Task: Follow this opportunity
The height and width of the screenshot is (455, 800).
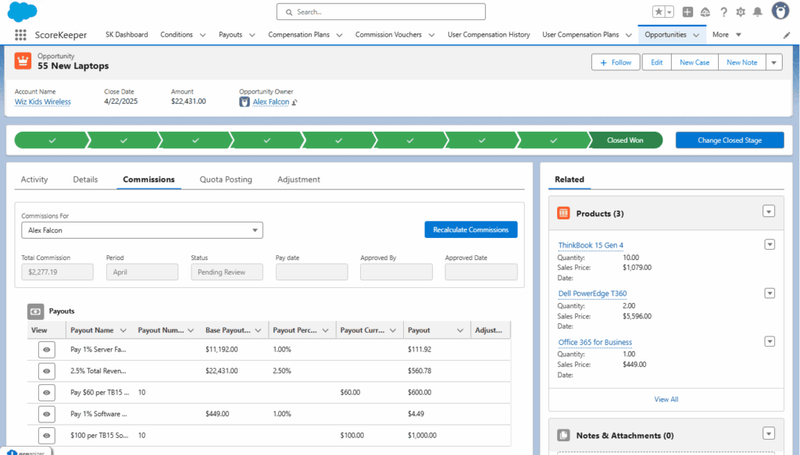Action: (616, 62)
